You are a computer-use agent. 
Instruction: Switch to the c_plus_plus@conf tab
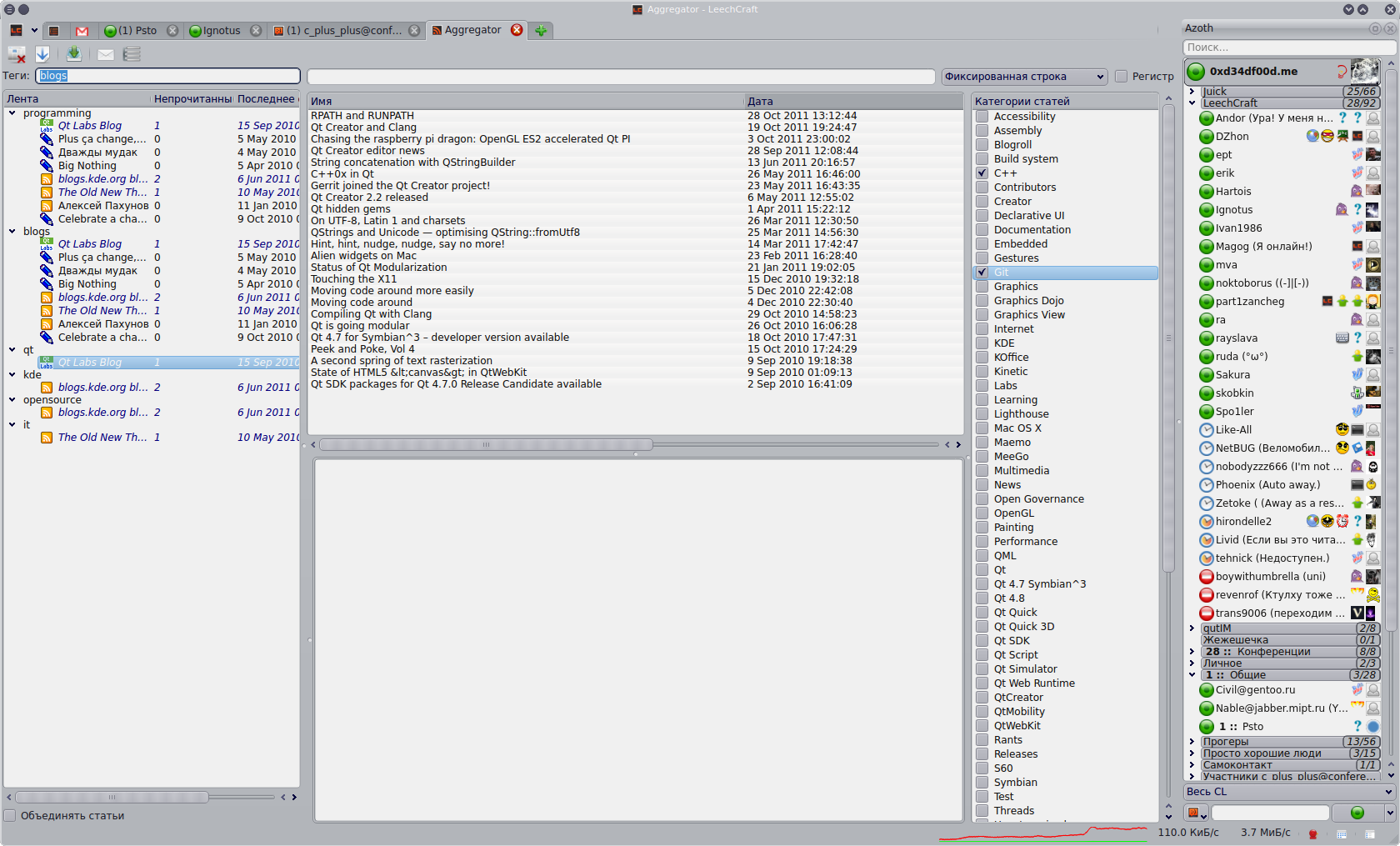tap(347, 31)
